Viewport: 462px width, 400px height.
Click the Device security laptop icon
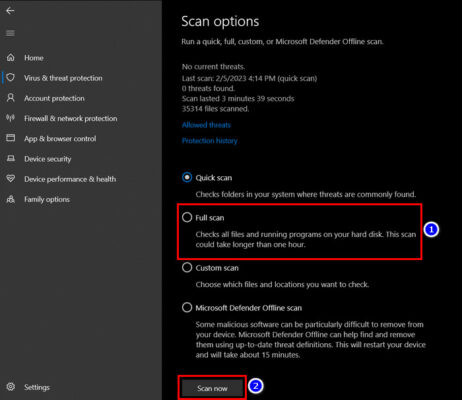pos(11,158)
